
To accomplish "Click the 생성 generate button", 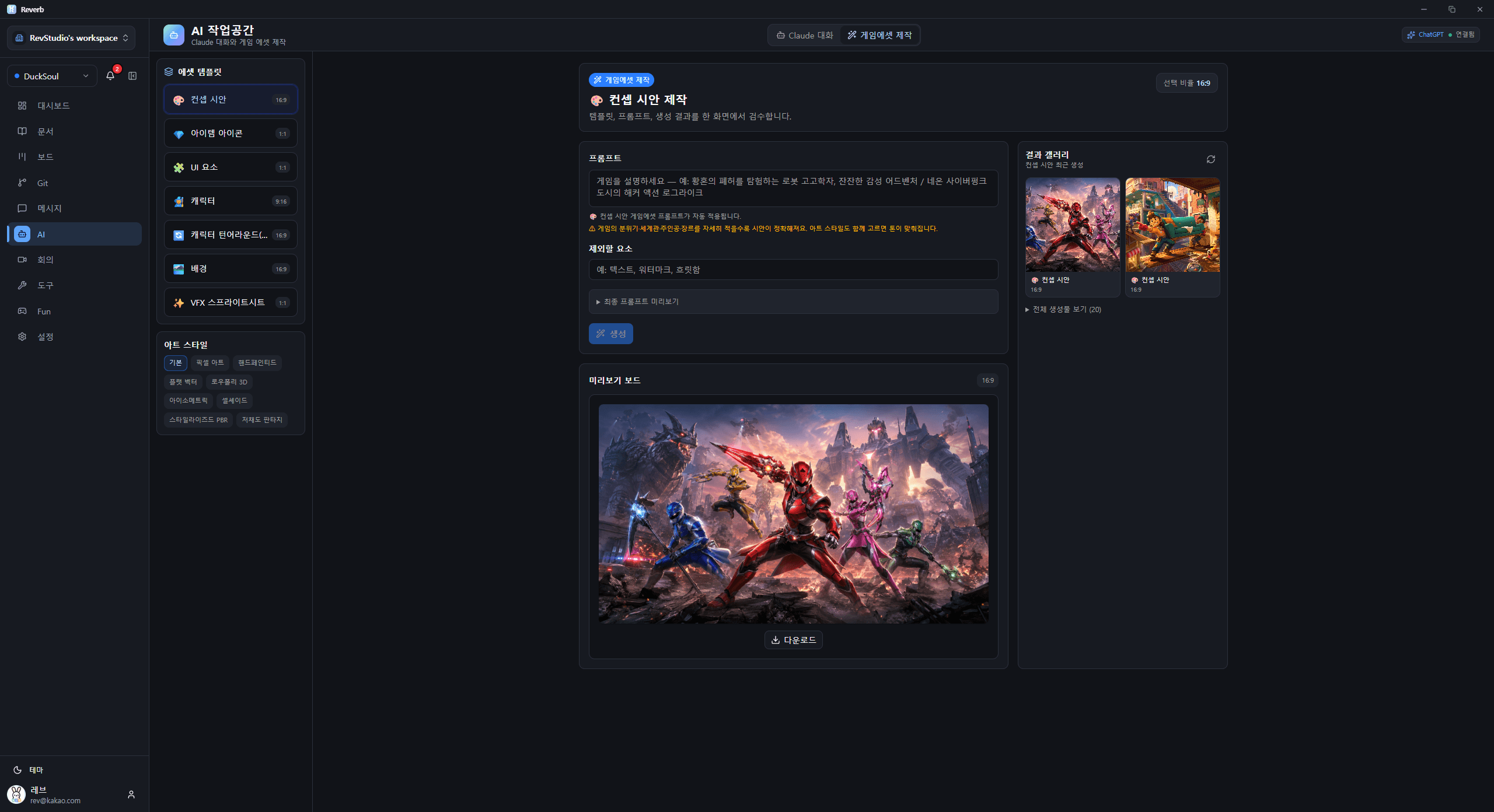I will (x=611, y=334).
